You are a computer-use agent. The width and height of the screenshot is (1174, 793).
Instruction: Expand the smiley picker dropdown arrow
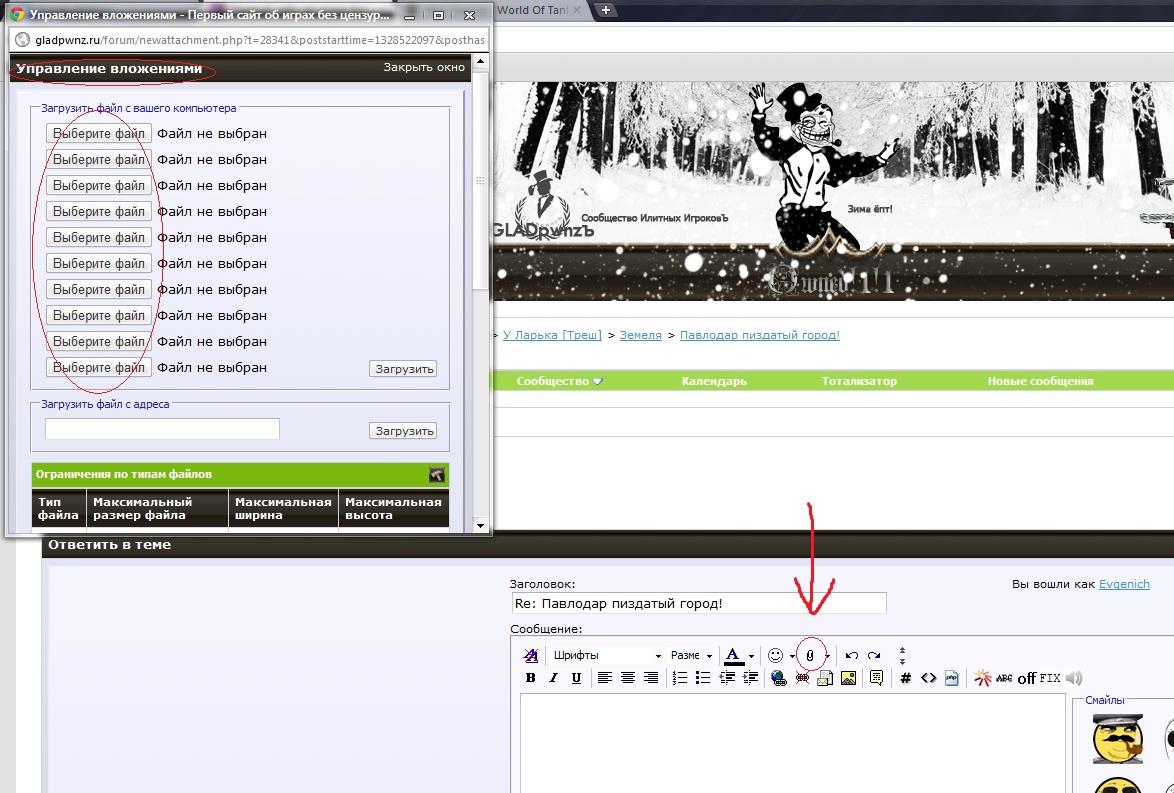point(792,656)
